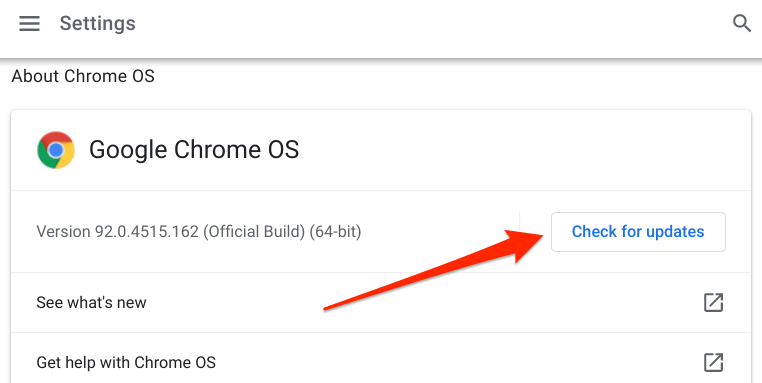Screen dimensions: 762x383
Task: Open the hamburger main menu
Action: point(29,23)
